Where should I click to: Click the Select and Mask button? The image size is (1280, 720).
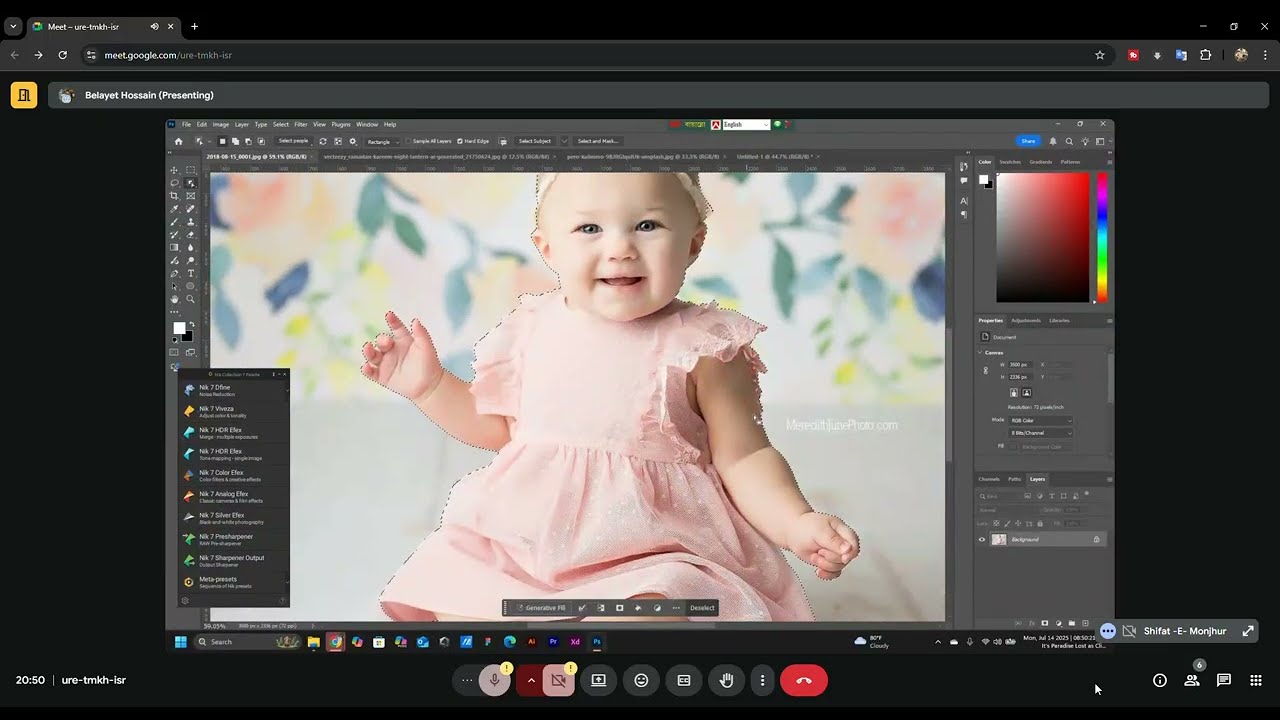click(x=598, y=141)
